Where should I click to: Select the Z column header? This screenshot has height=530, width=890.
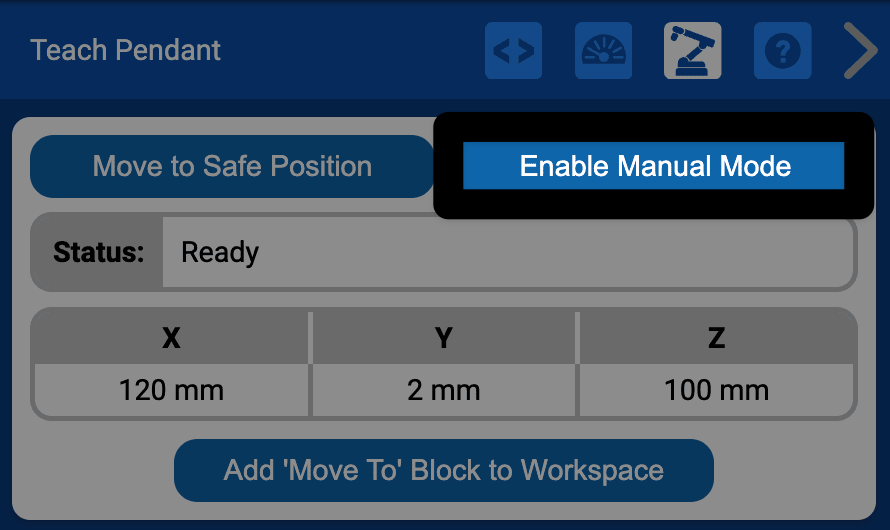(x=716, y=338)
